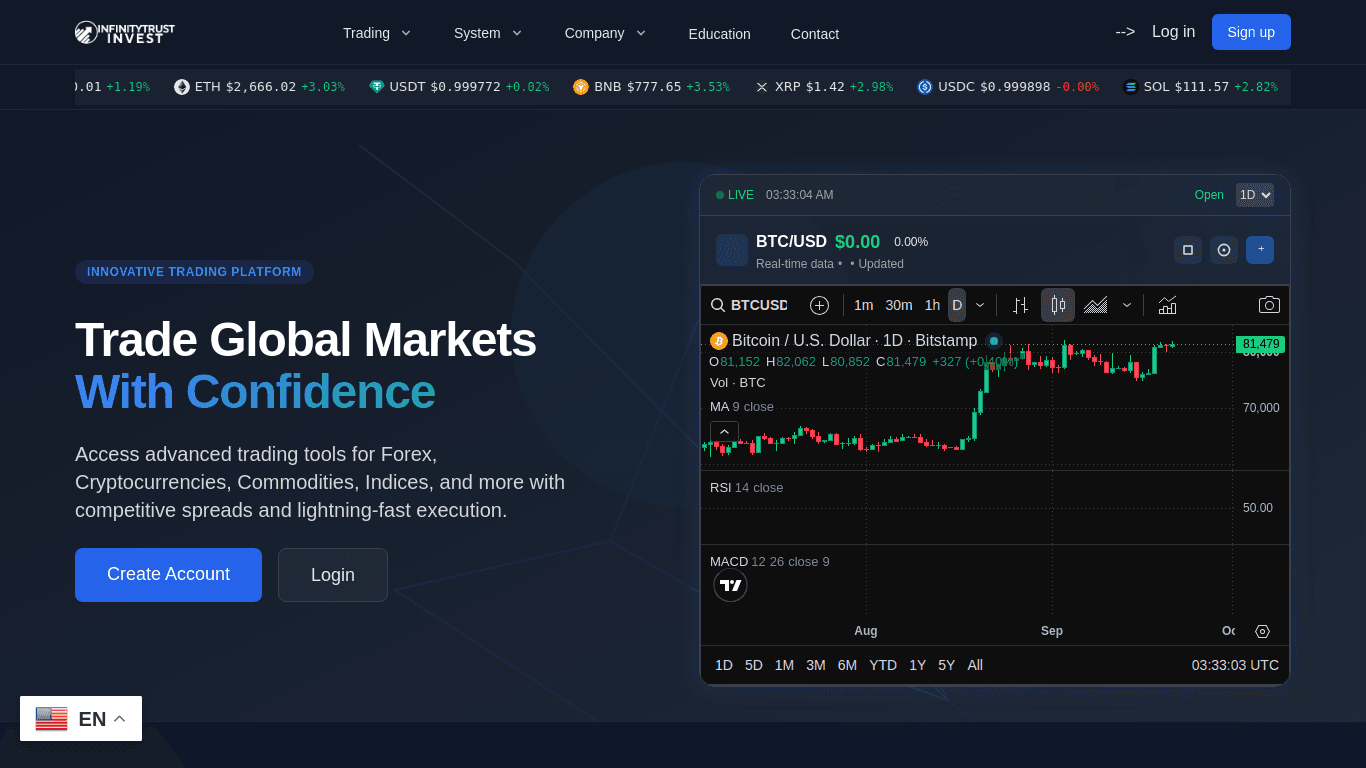Open the indicators chart icon
The width and height of the screenshot is (1366, 768).
(x=1167, y=305)
